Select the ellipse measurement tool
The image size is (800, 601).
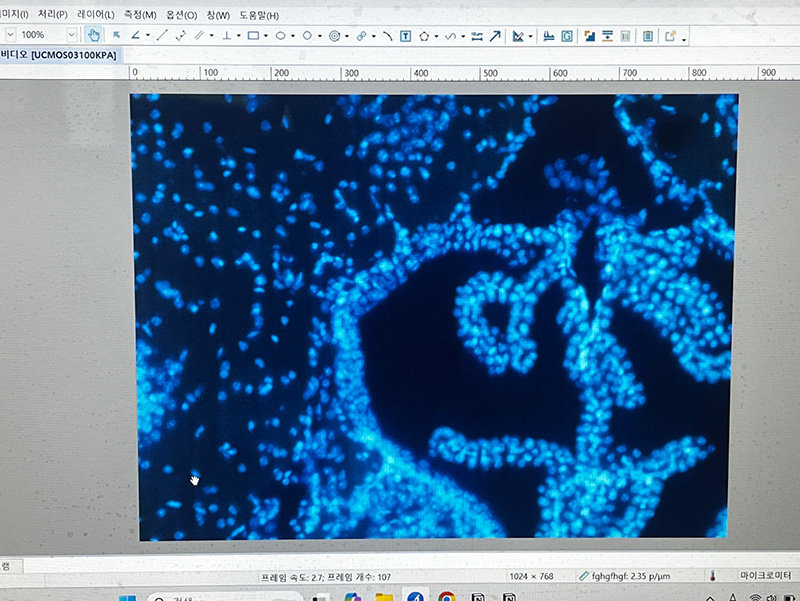280,35
